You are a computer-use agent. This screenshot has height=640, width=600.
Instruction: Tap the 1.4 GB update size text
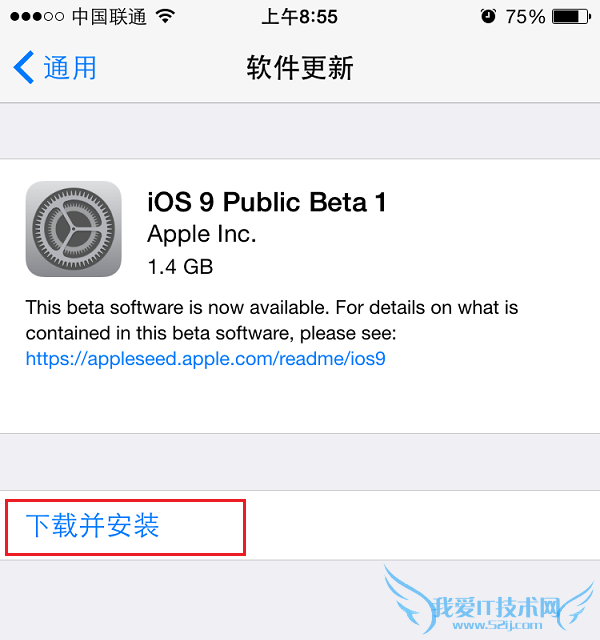[180, 267]
